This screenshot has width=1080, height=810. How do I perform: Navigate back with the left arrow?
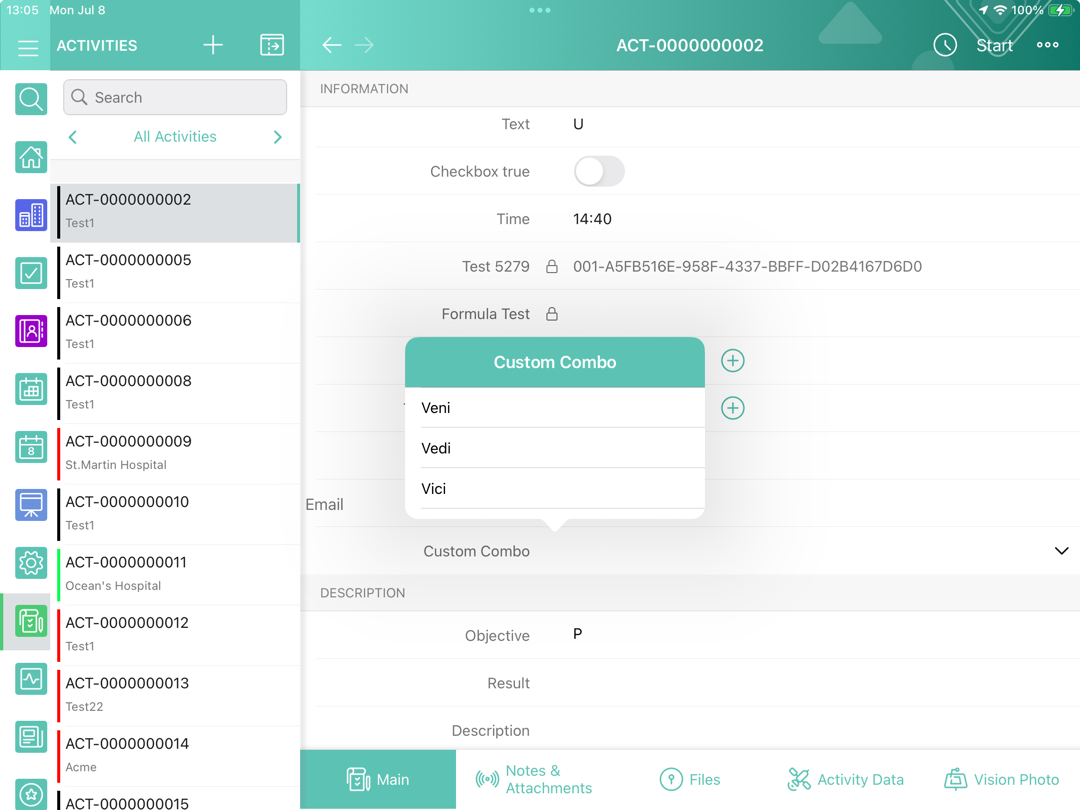[x=332, y=45]
